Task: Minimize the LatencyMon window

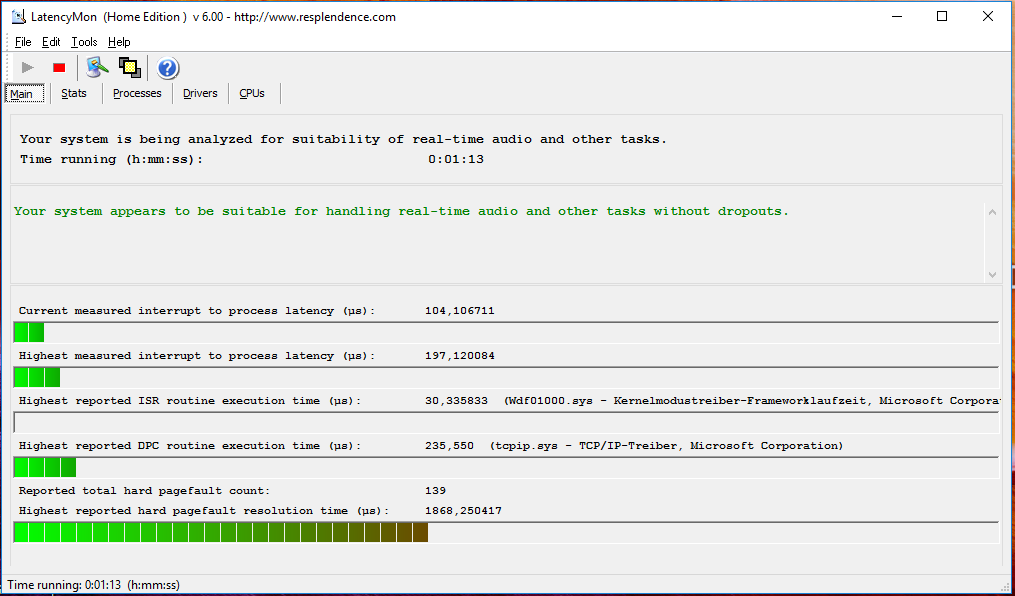Action: [x=897, y=17]
